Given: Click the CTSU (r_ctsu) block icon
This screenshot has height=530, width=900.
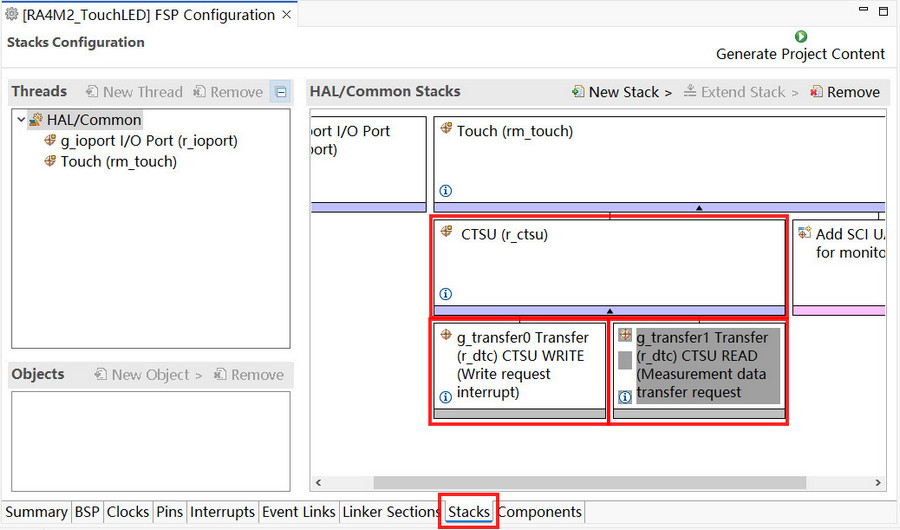Looking at the screenshot, I should click(x=446, y=231).
